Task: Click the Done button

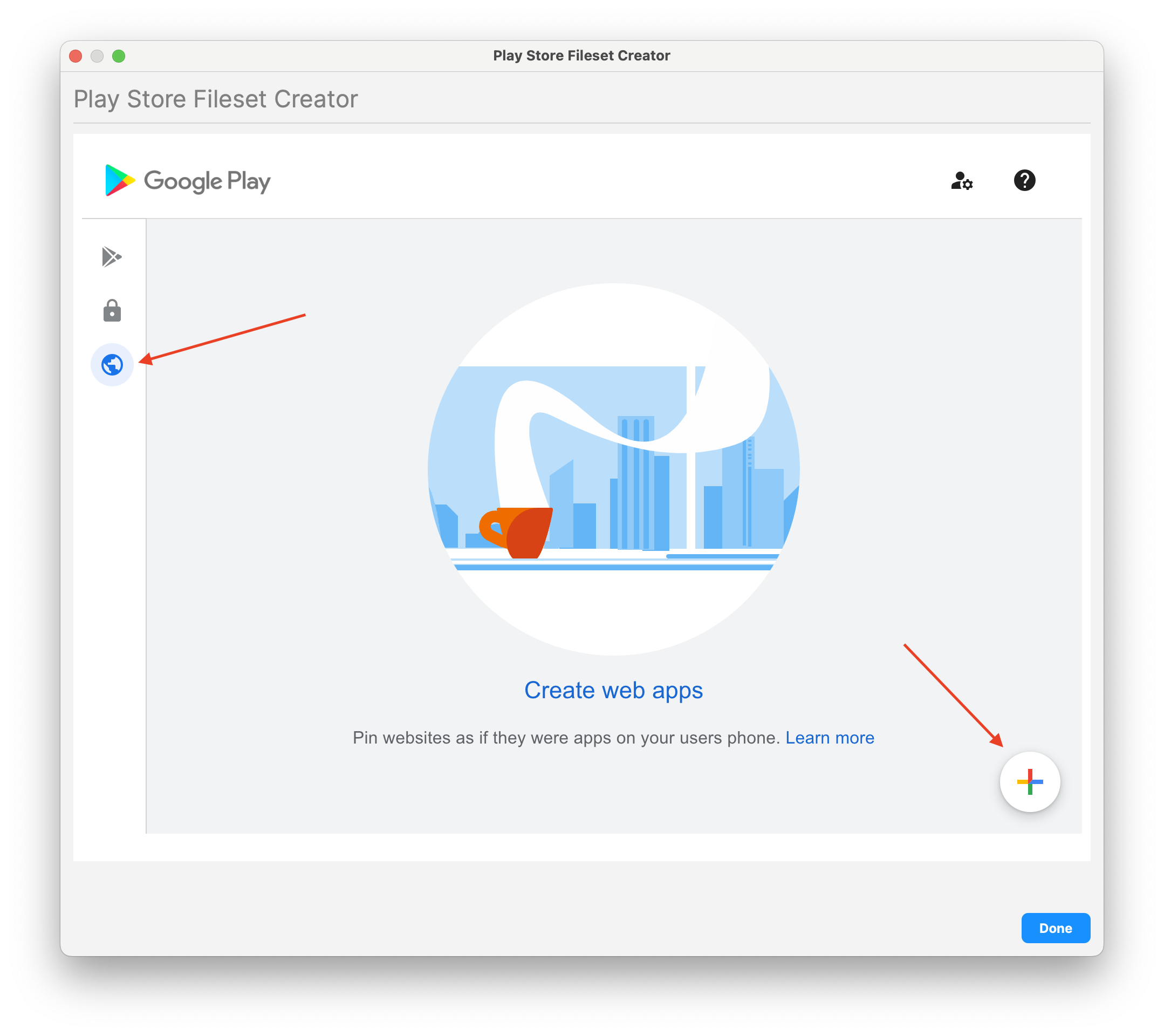Action: tap(1055, 928)
